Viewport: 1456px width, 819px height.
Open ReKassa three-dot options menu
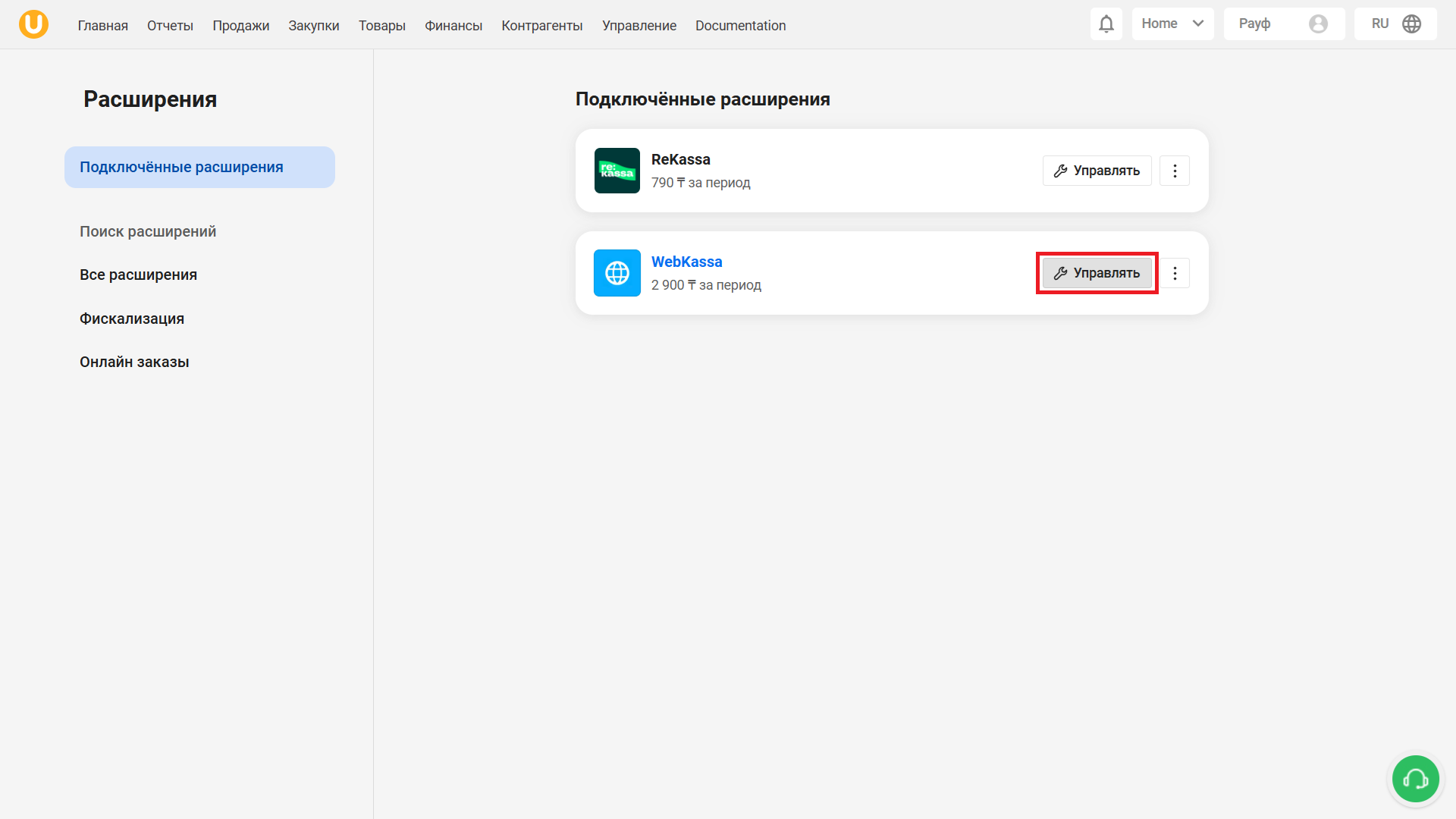1175,171
